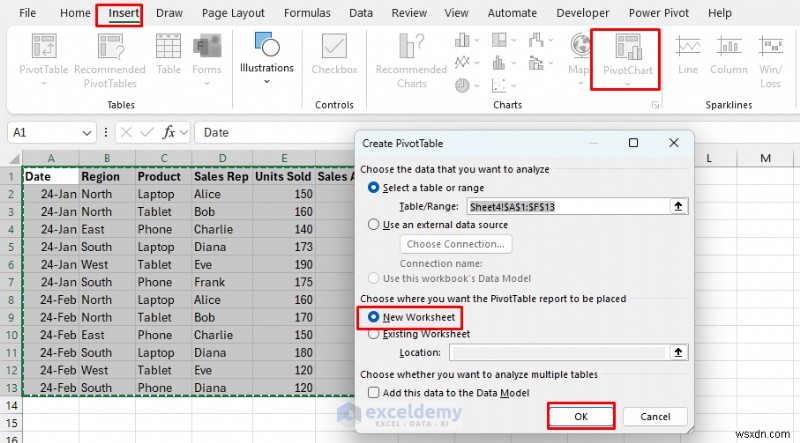Click Cancel in Create PivotTable dialog
800x443 pixels.
coord(655,416)
